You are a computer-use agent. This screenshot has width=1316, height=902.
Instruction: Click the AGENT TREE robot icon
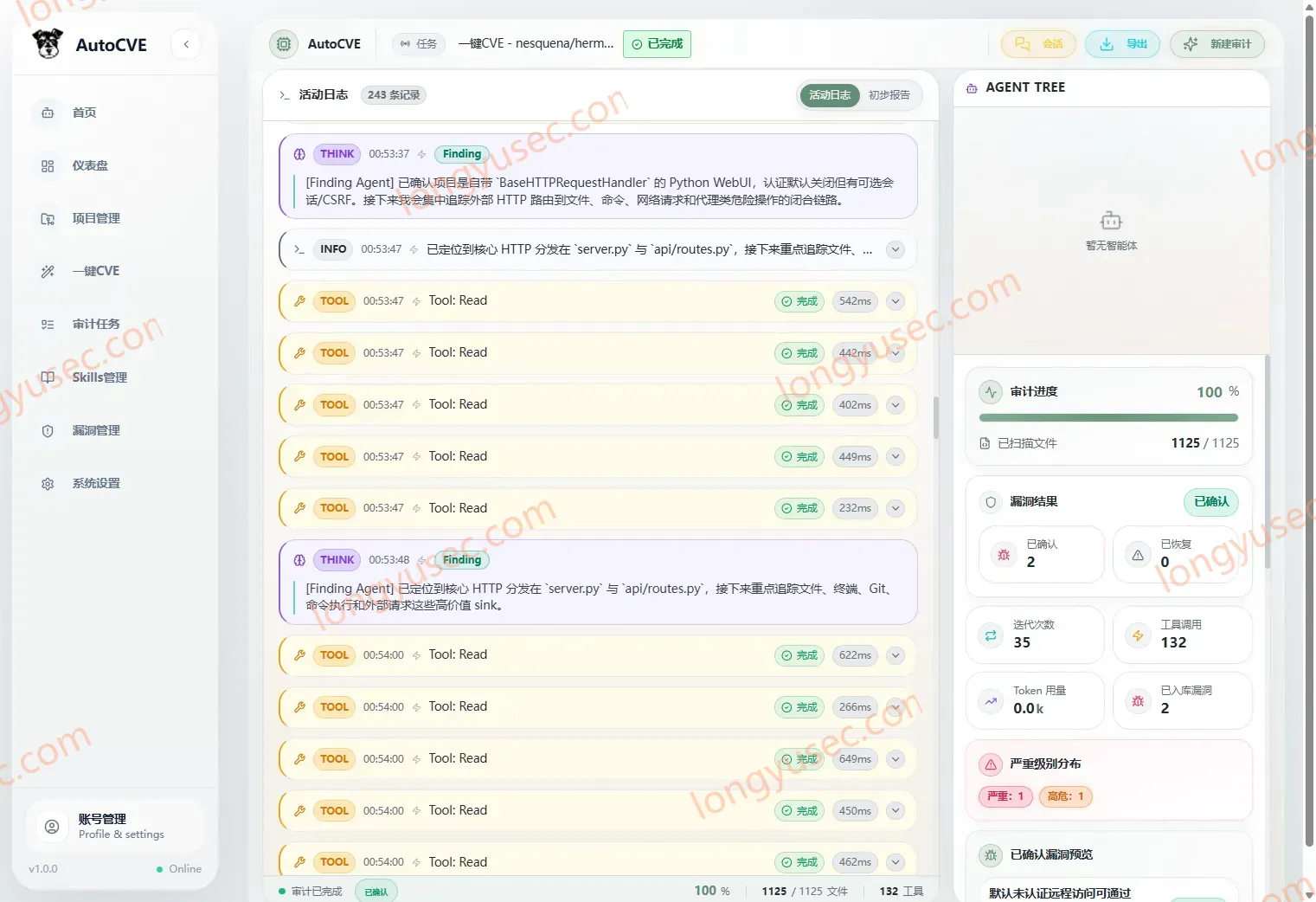click(x=972, y=87)
